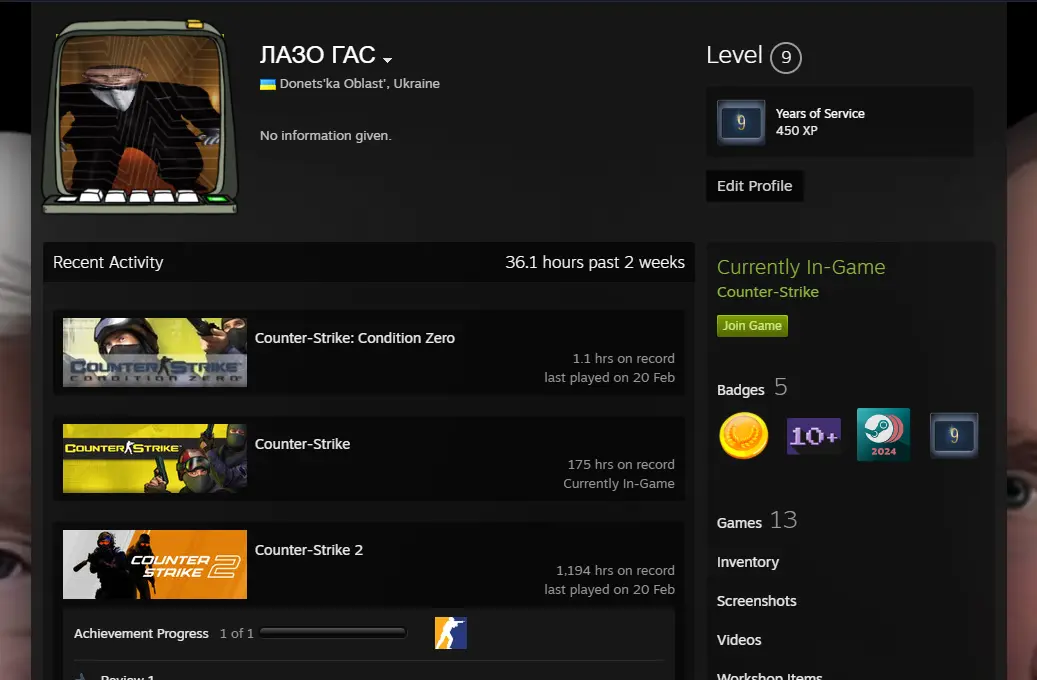The image size is (1037, 680).
Task: Go to the Screenshots section
Action: [x=756, y=601]
